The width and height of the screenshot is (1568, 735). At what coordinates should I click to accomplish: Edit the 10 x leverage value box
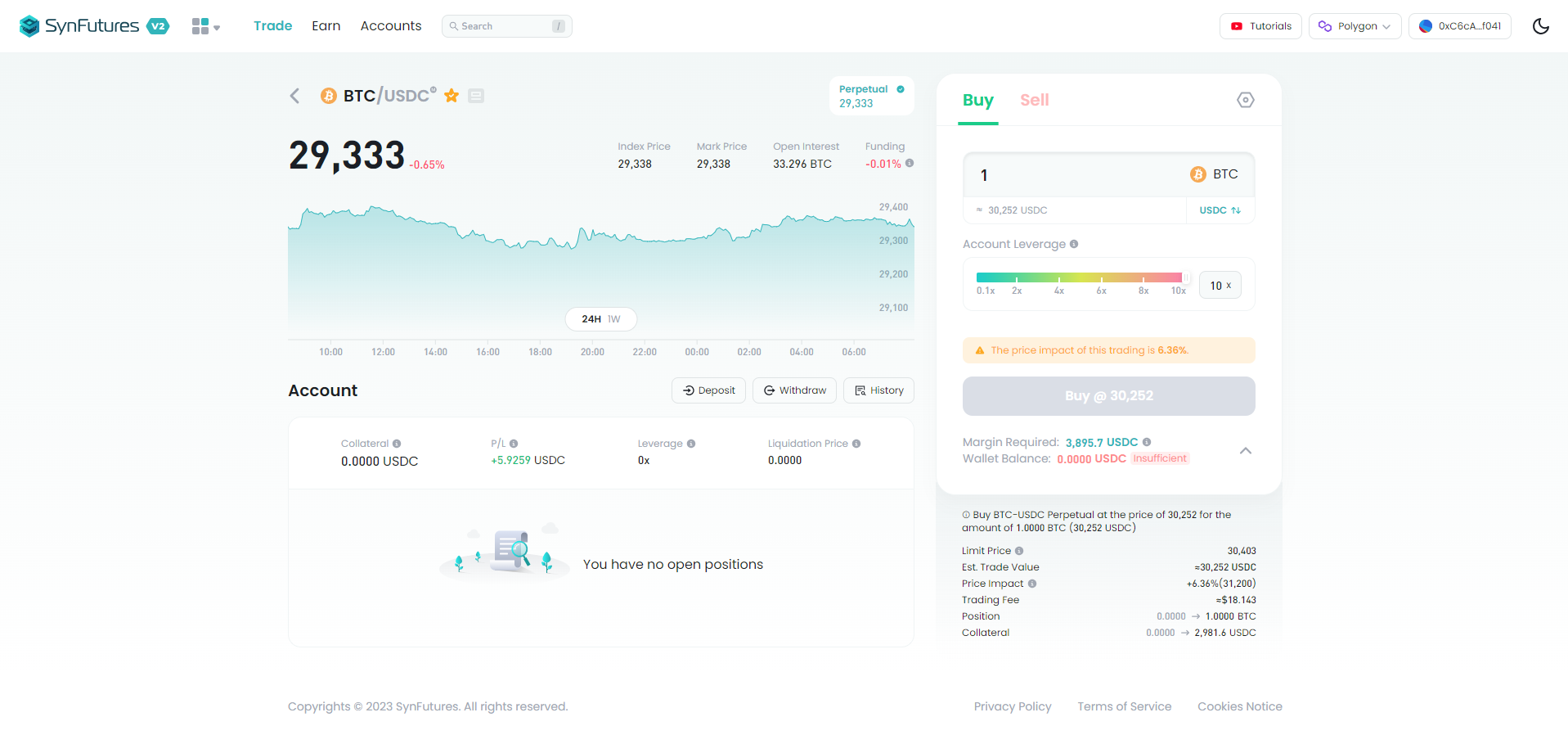tap(1220, 285)
